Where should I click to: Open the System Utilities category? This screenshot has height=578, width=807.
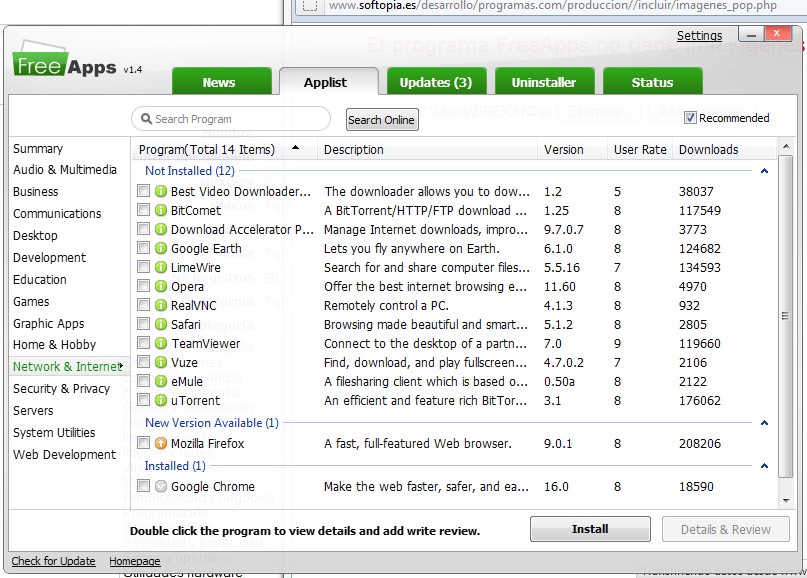54,432
